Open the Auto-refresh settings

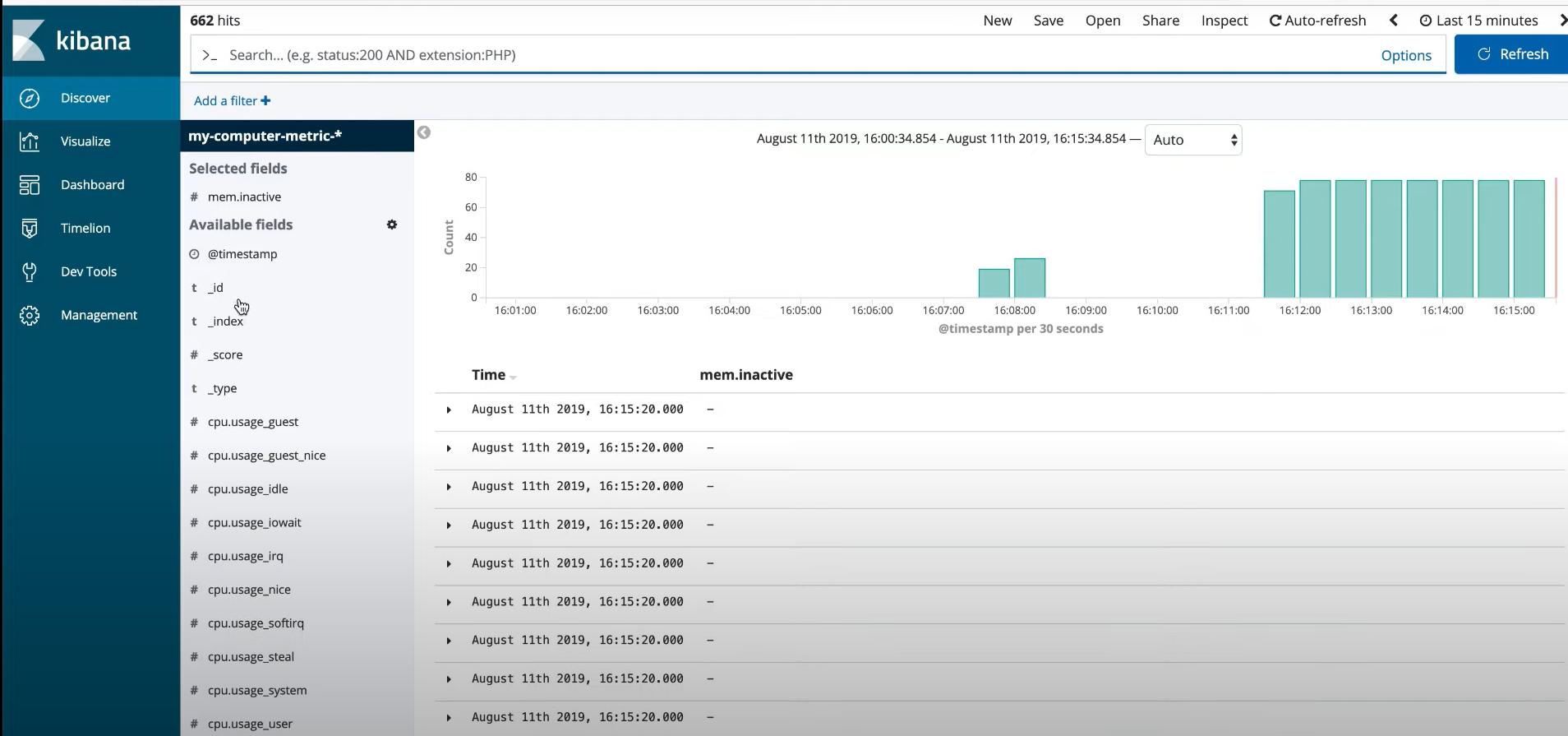pos(1317,21)
